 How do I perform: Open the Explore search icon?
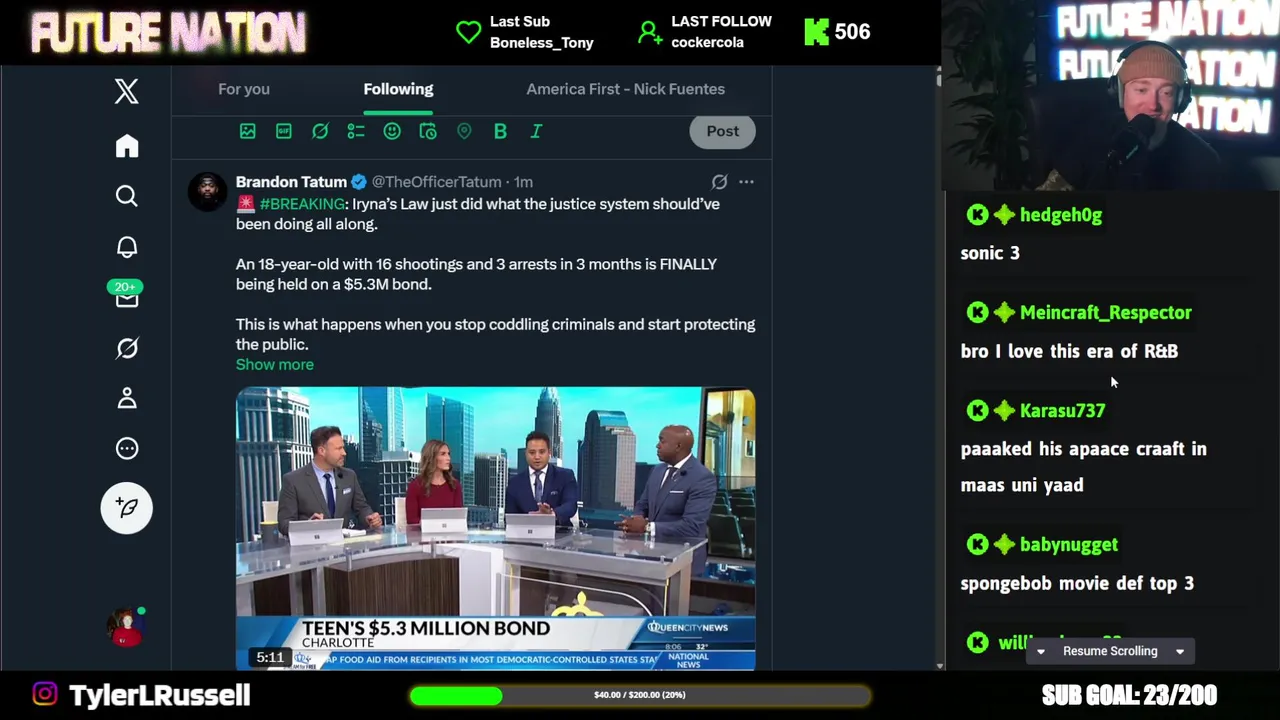pos(126,196)
